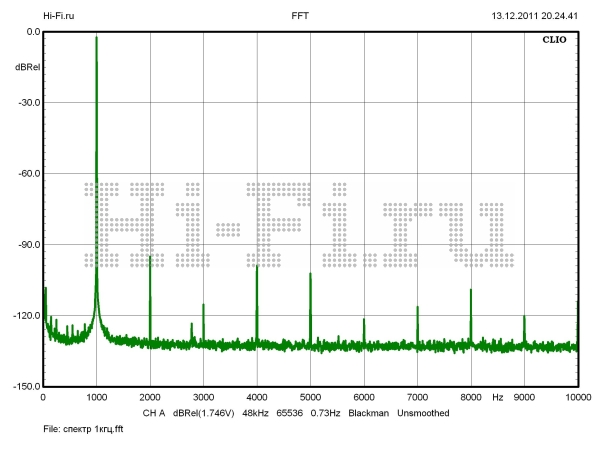Screen dimensions: 600x450
Task: Select the Blackman window label
Action: click(x=369, y=412)
